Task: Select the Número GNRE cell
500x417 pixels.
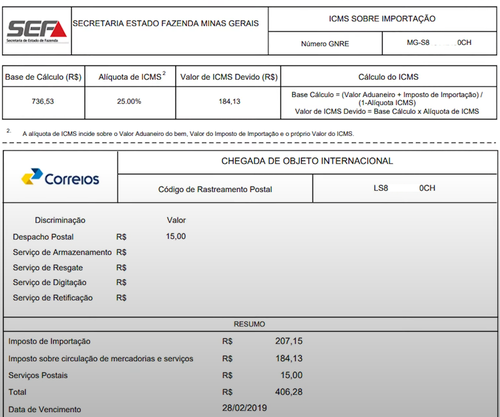Action: [325, 44]
